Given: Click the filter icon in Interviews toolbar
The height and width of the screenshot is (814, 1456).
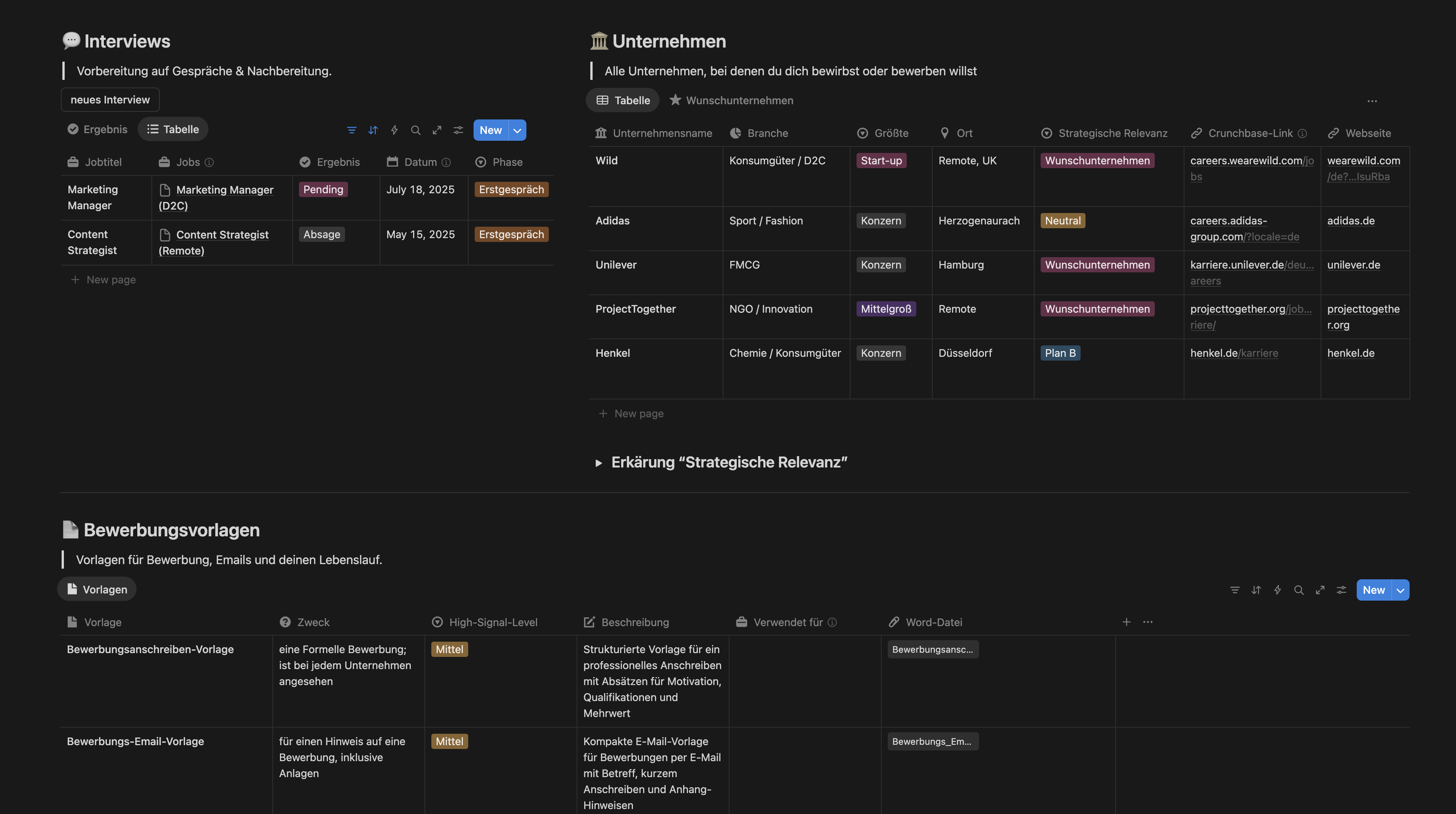Looking at the screenshot, I should [351, 130].
